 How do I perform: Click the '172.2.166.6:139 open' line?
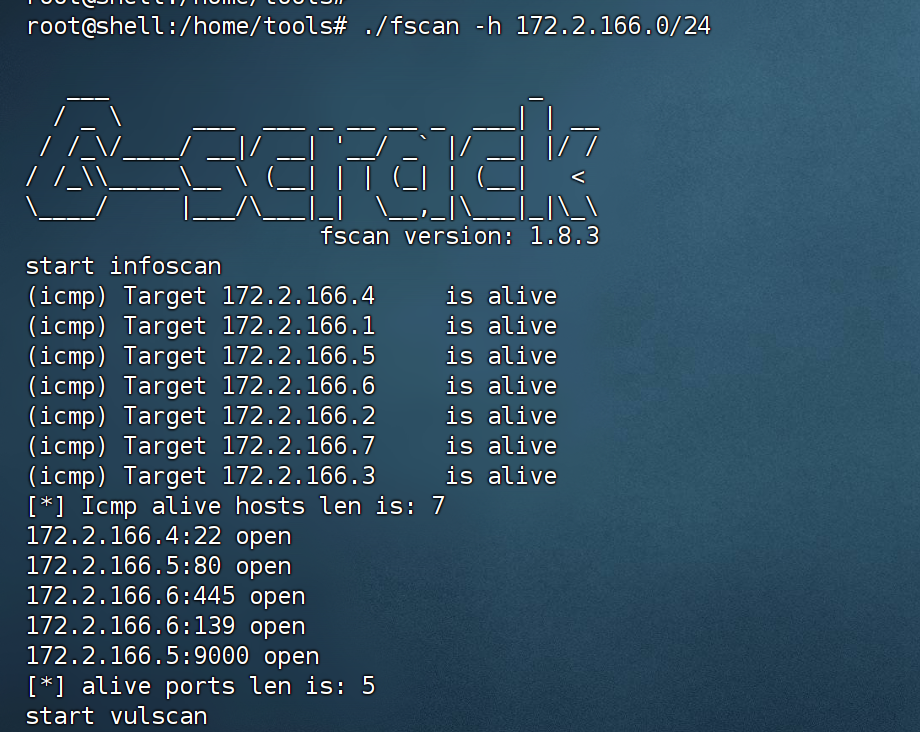coord(166,626)
